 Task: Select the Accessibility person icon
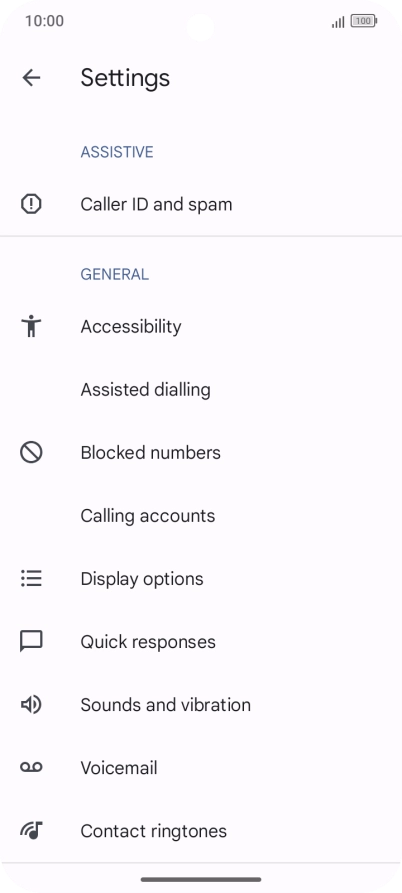[x=31, y=326]
